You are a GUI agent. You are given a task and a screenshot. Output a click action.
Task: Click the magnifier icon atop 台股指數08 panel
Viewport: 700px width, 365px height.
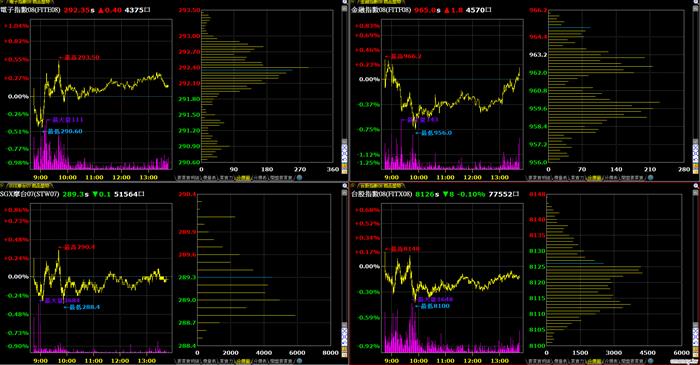[696, 186]
